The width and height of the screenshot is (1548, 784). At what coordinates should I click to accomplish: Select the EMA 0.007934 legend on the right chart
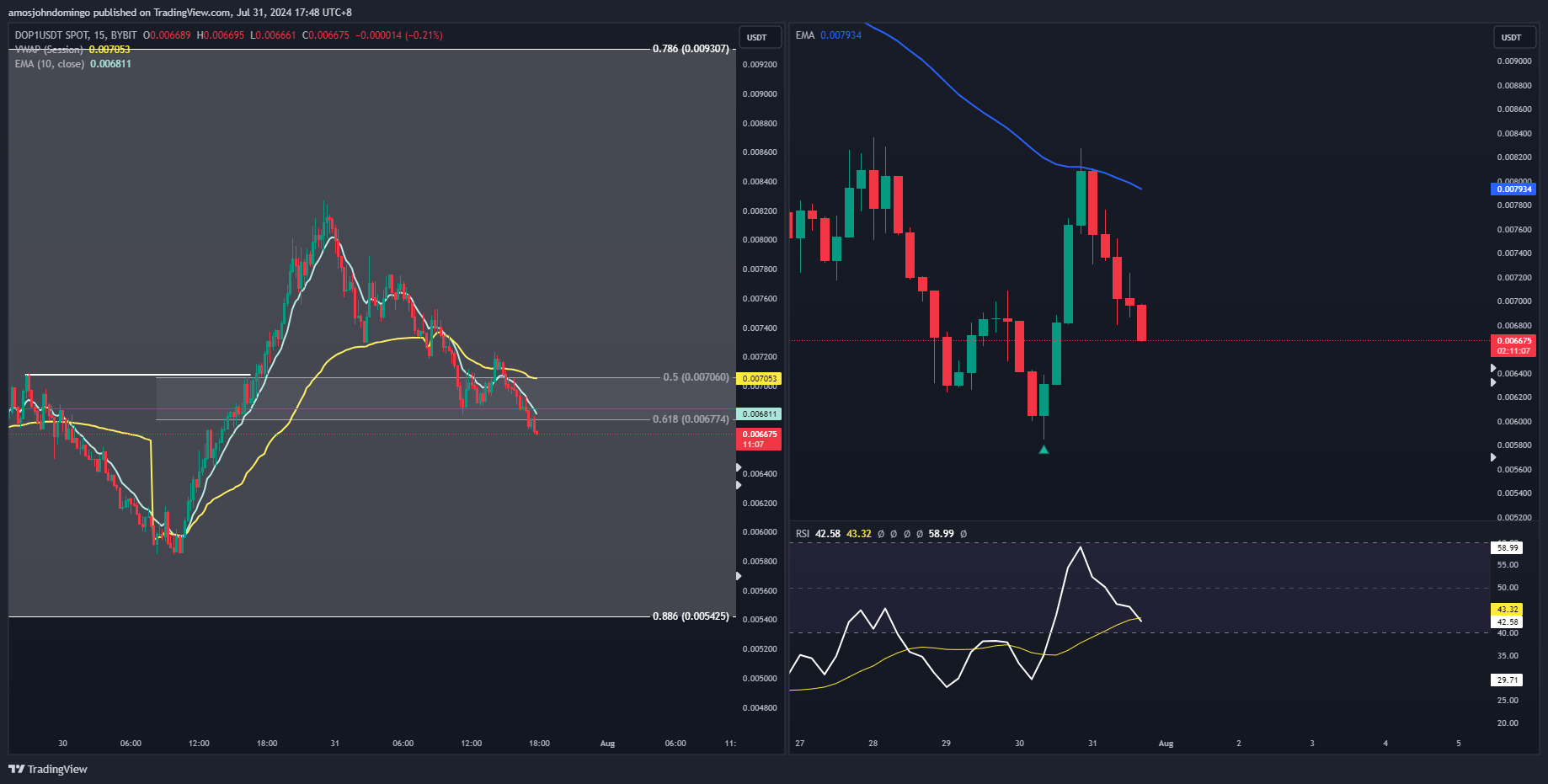829,35
